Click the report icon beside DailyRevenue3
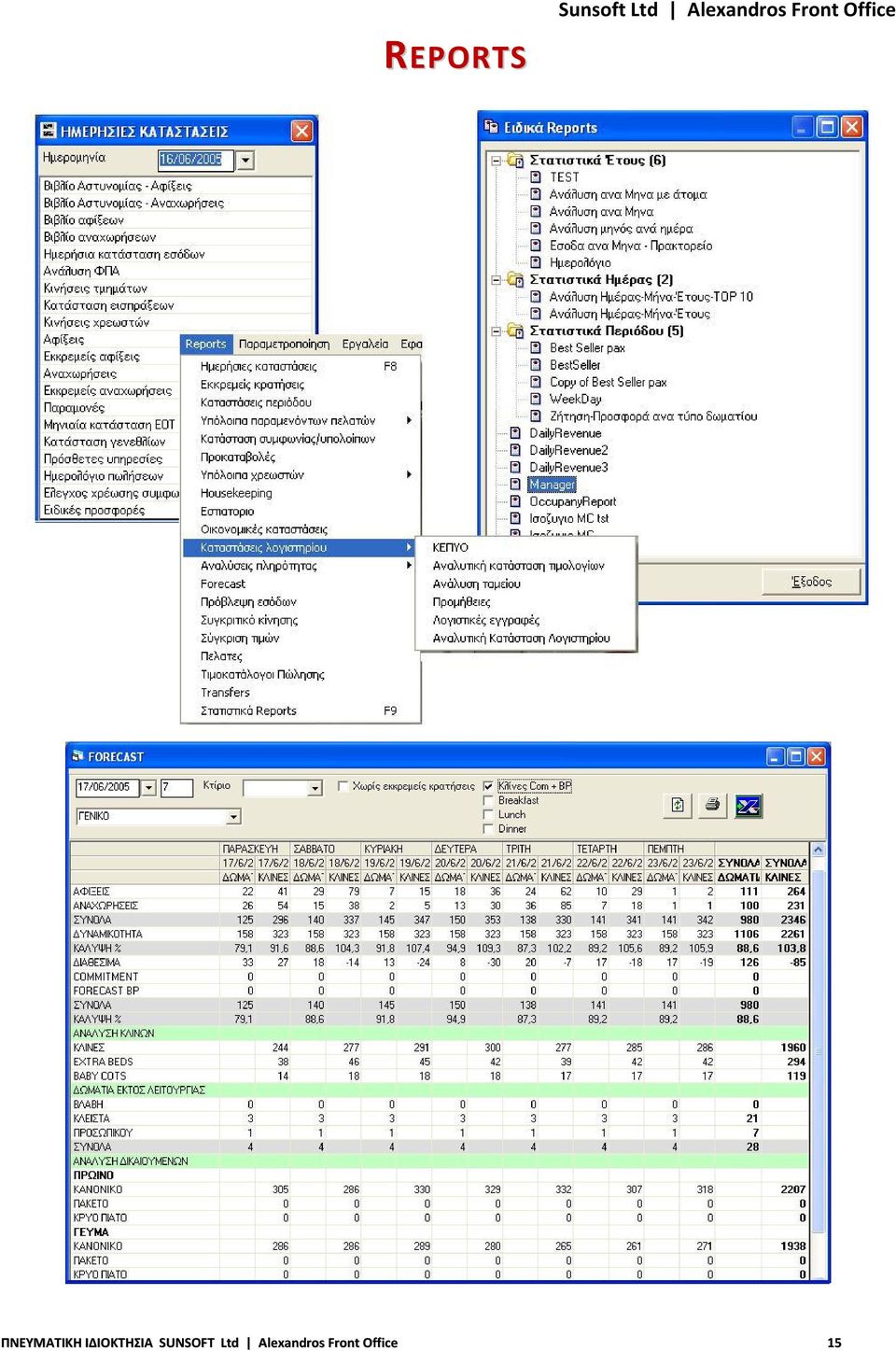Image resolution: width=896 pixels, height=1351 pixels. click(515, 467)
